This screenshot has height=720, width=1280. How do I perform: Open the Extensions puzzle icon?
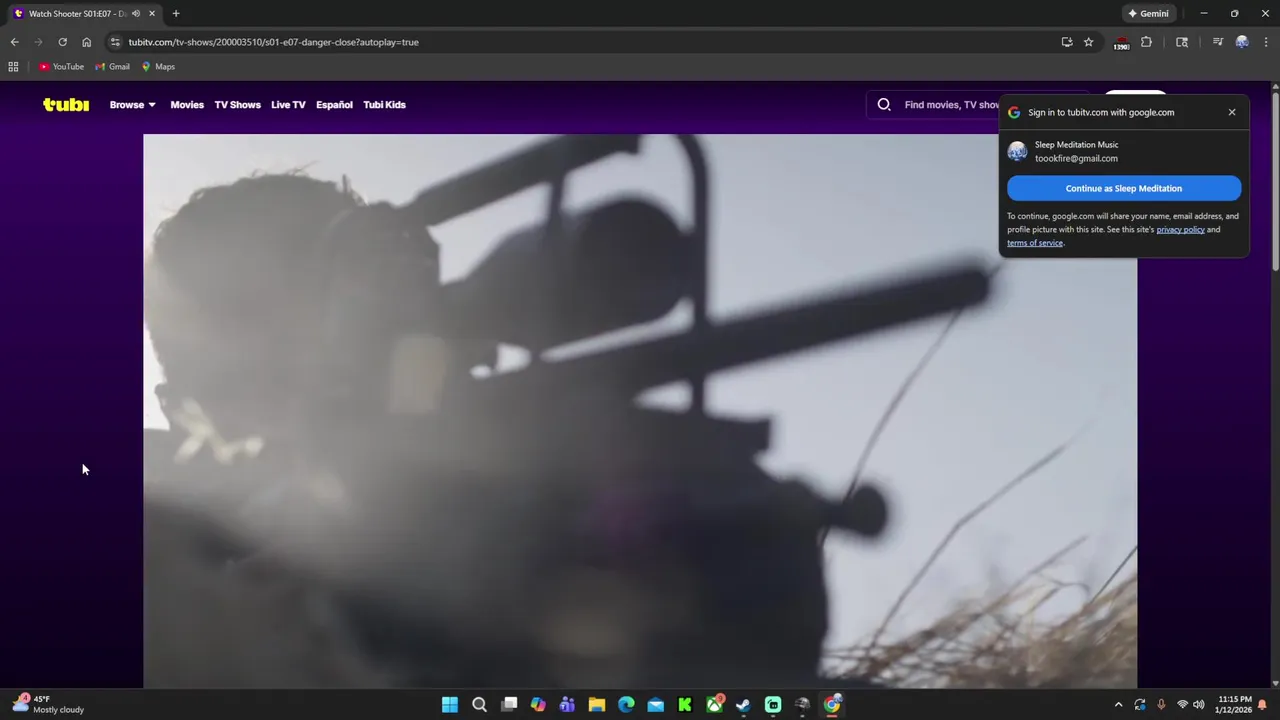coord(1146,42)
